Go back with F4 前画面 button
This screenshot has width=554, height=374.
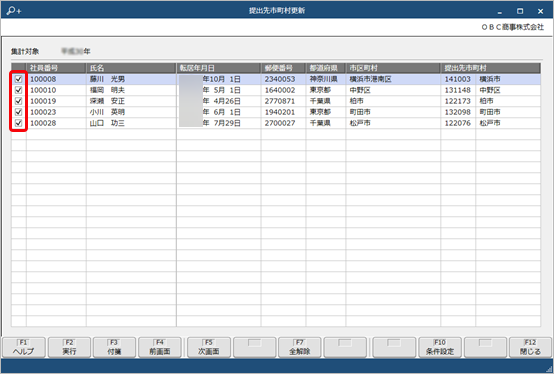[x=160, y=348]
